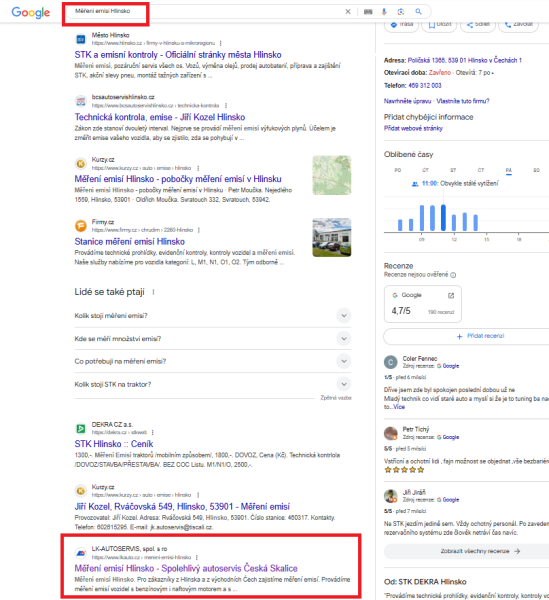
Task: Click Přidat webové stránky link
Action: (x=413, y=128)
